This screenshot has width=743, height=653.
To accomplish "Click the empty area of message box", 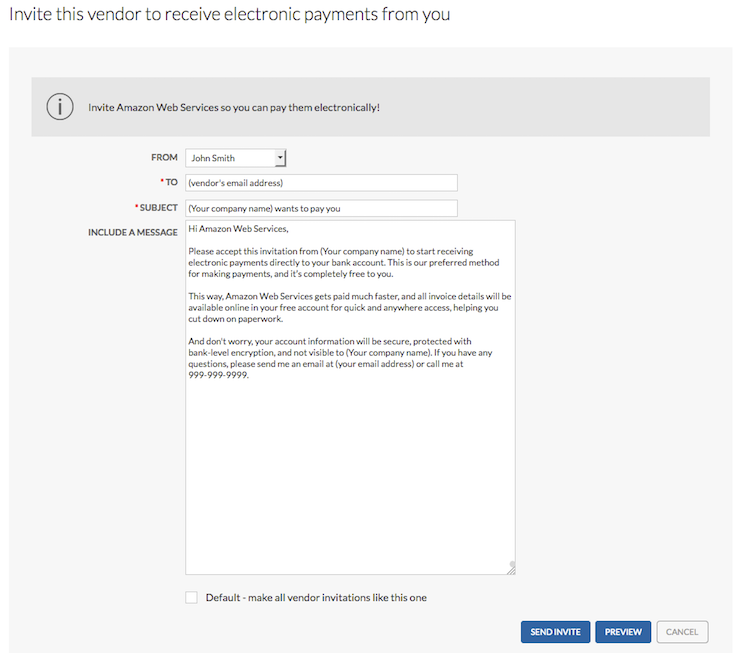I will [350, 474].
